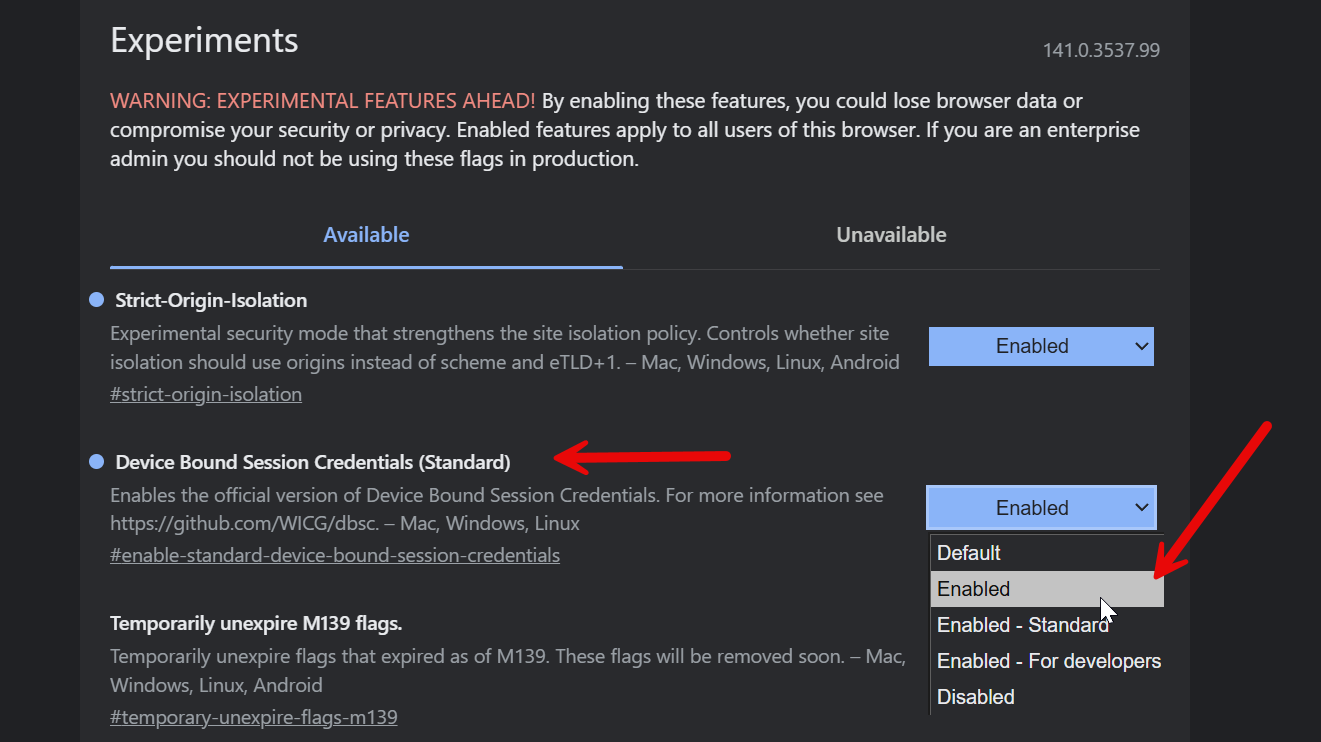
Task: Click the Experiments page heading
Action: click(204, 40)
